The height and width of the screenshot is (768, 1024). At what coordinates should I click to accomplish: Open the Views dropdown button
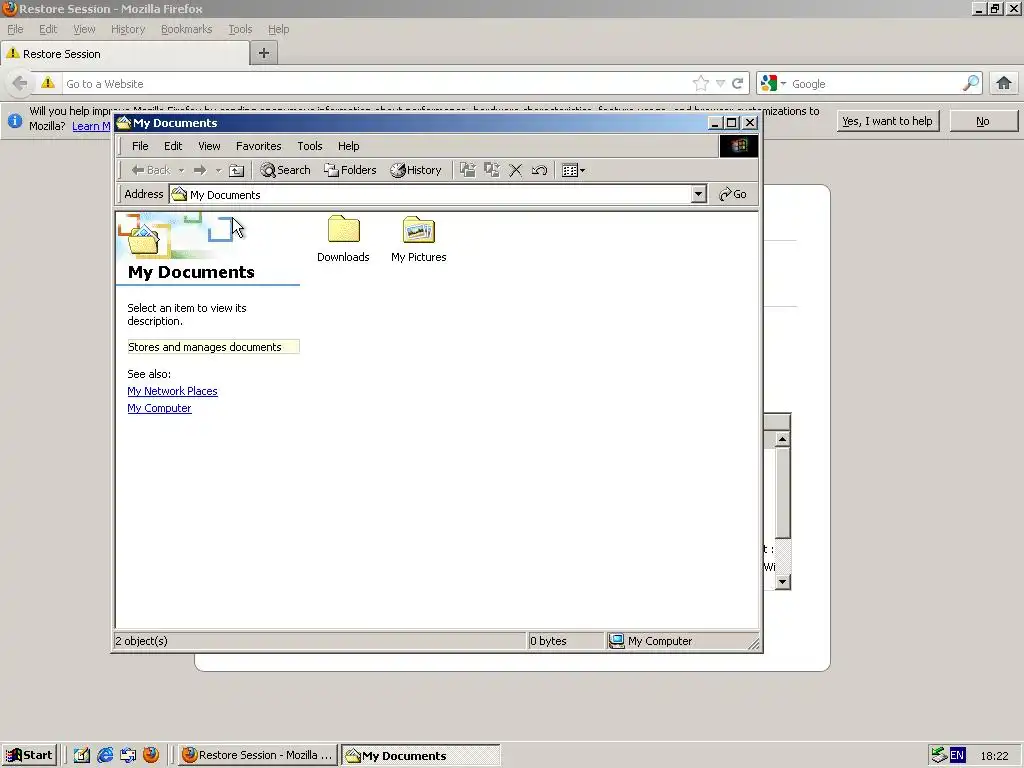573,170
